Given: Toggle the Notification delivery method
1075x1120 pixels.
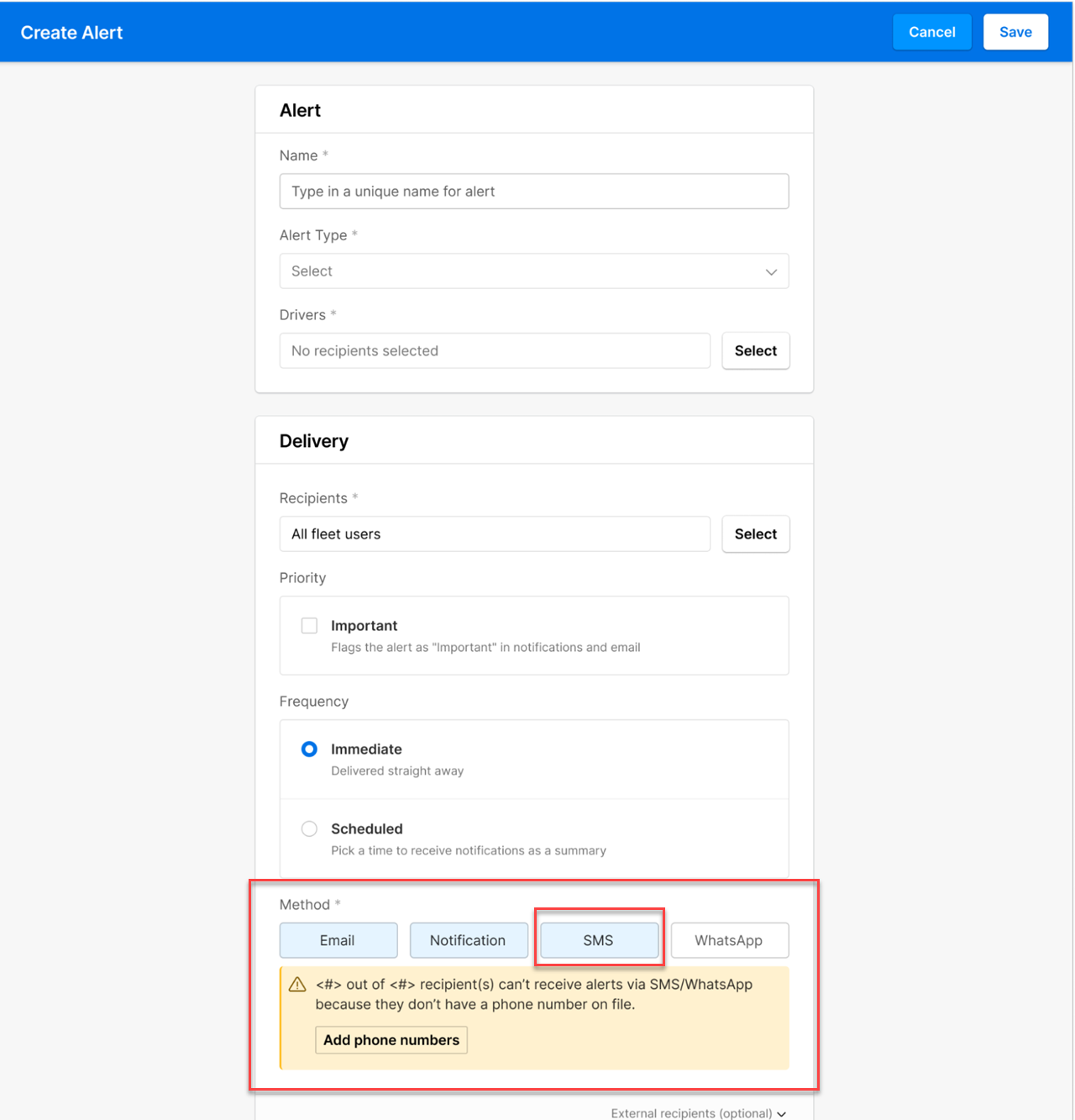Looking at the screenshot, I should click(x=468, y=940).
